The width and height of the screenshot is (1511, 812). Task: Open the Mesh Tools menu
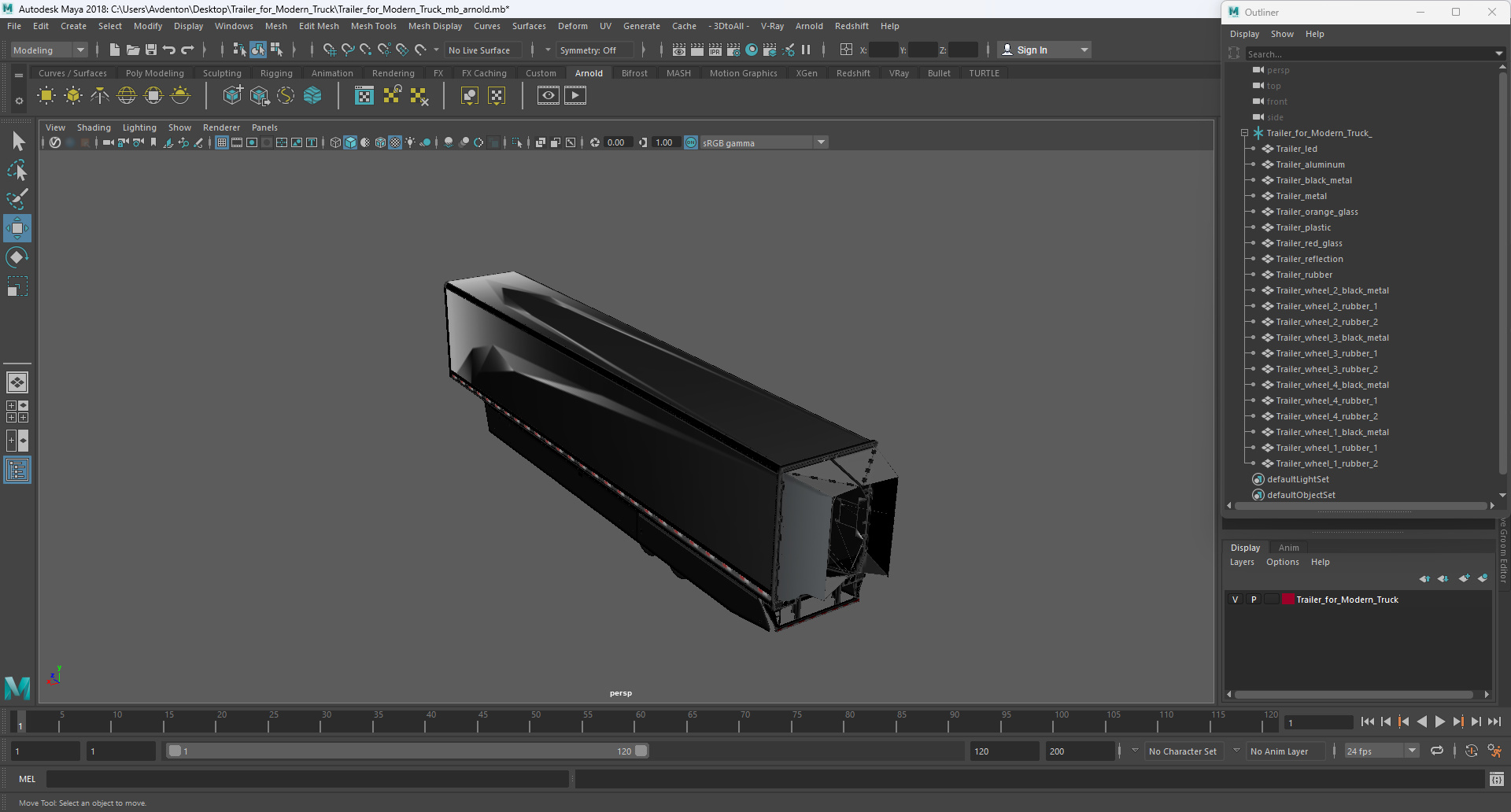coord(374,26)
